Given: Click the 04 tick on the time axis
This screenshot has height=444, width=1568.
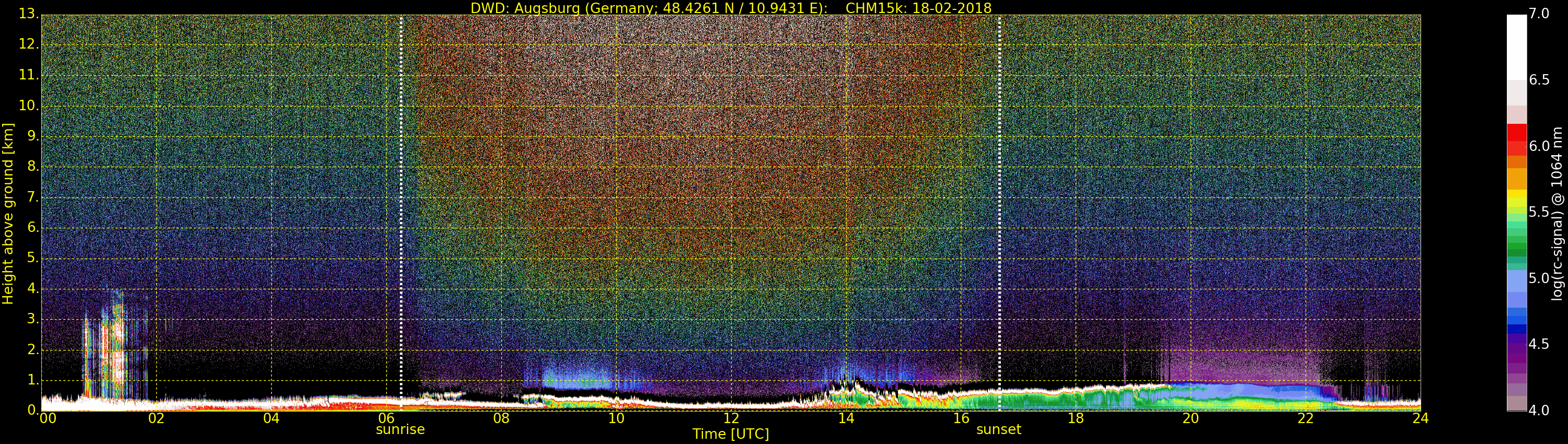Looking at the screenshot, I should pyautogui.click(x=271, y=418).
